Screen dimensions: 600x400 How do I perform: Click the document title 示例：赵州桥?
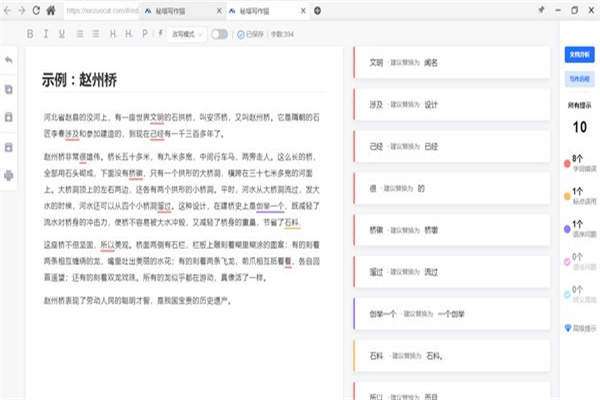[x=79, y=80]
